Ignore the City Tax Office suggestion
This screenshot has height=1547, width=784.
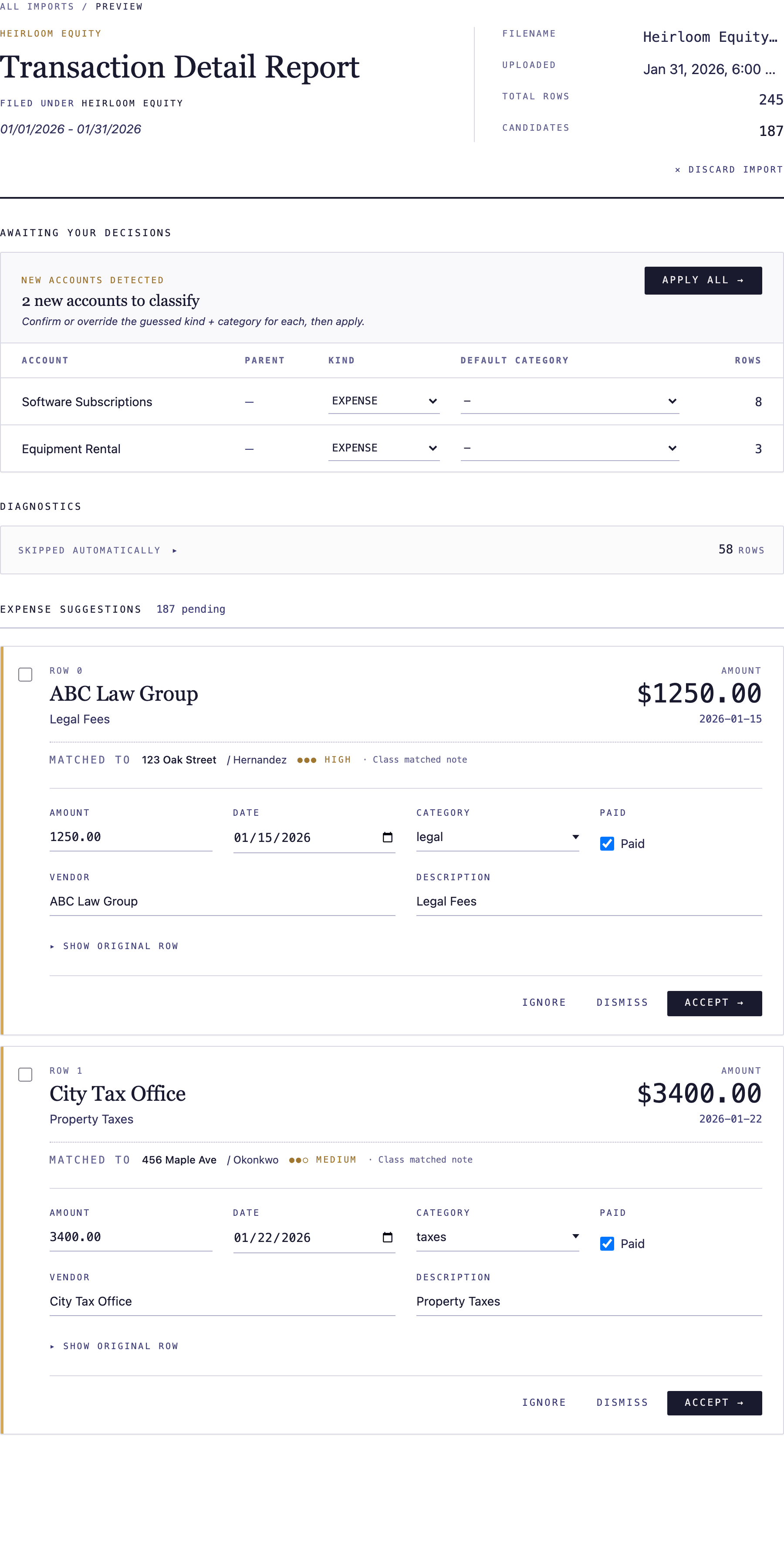pyautogui.click(x=543, y=1402)
